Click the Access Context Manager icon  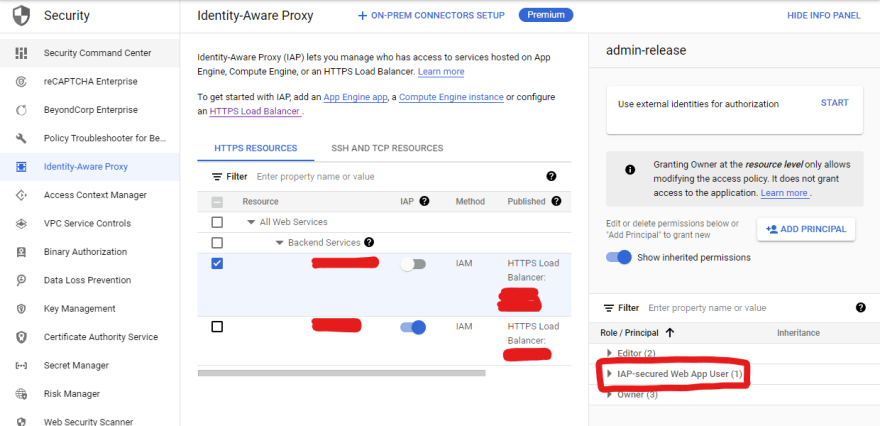21,195
